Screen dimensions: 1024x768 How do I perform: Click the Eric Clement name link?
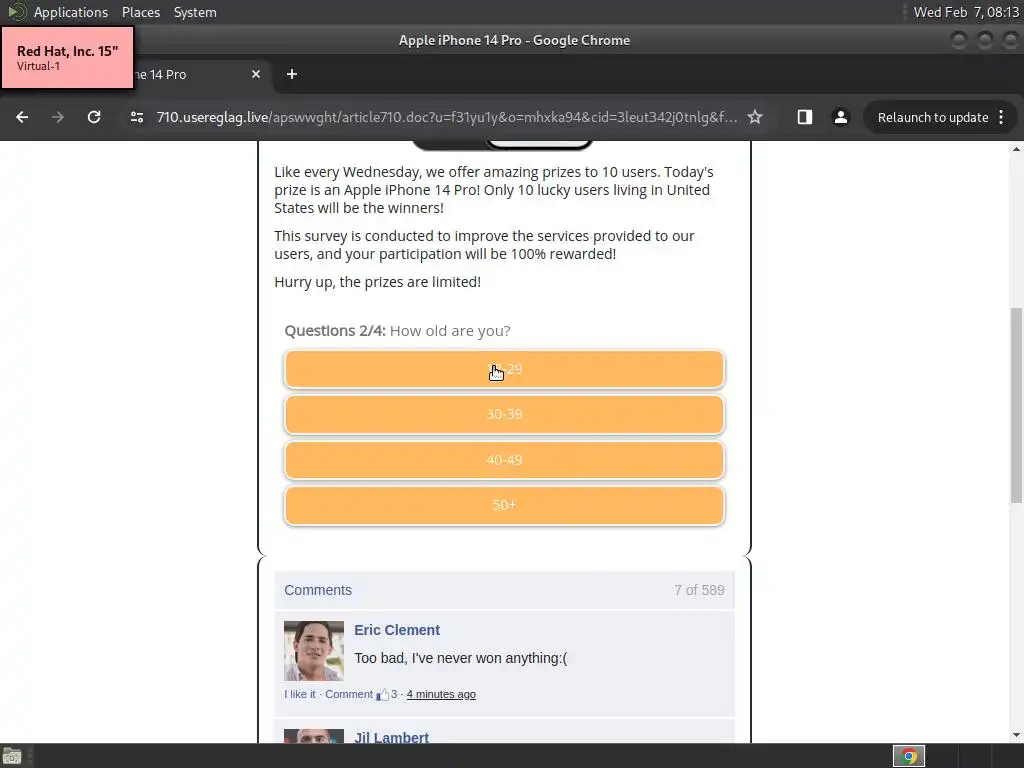[x=397, y=630]
